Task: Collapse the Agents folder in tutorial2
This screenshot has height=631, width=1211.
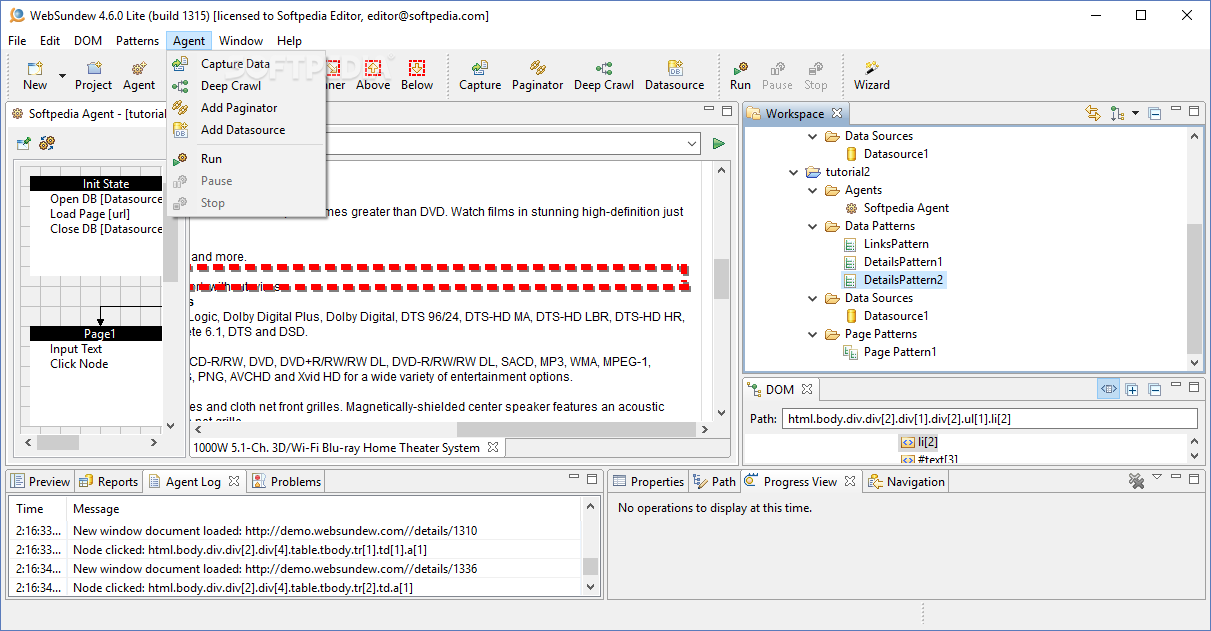Action: [813, 190]
